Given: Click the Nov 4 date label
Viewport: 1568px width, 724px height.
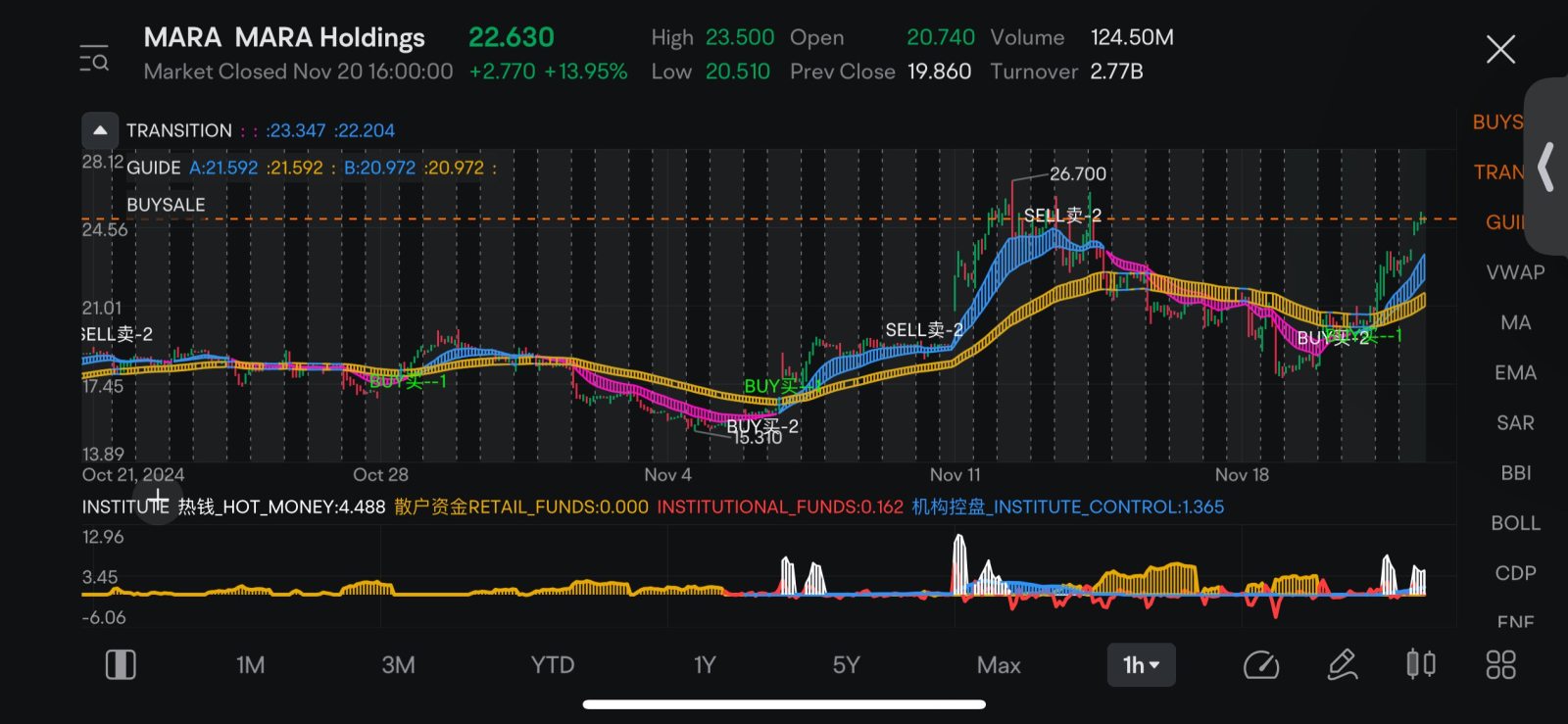Looking at the screenshot, I should click(x=667, y=474).
